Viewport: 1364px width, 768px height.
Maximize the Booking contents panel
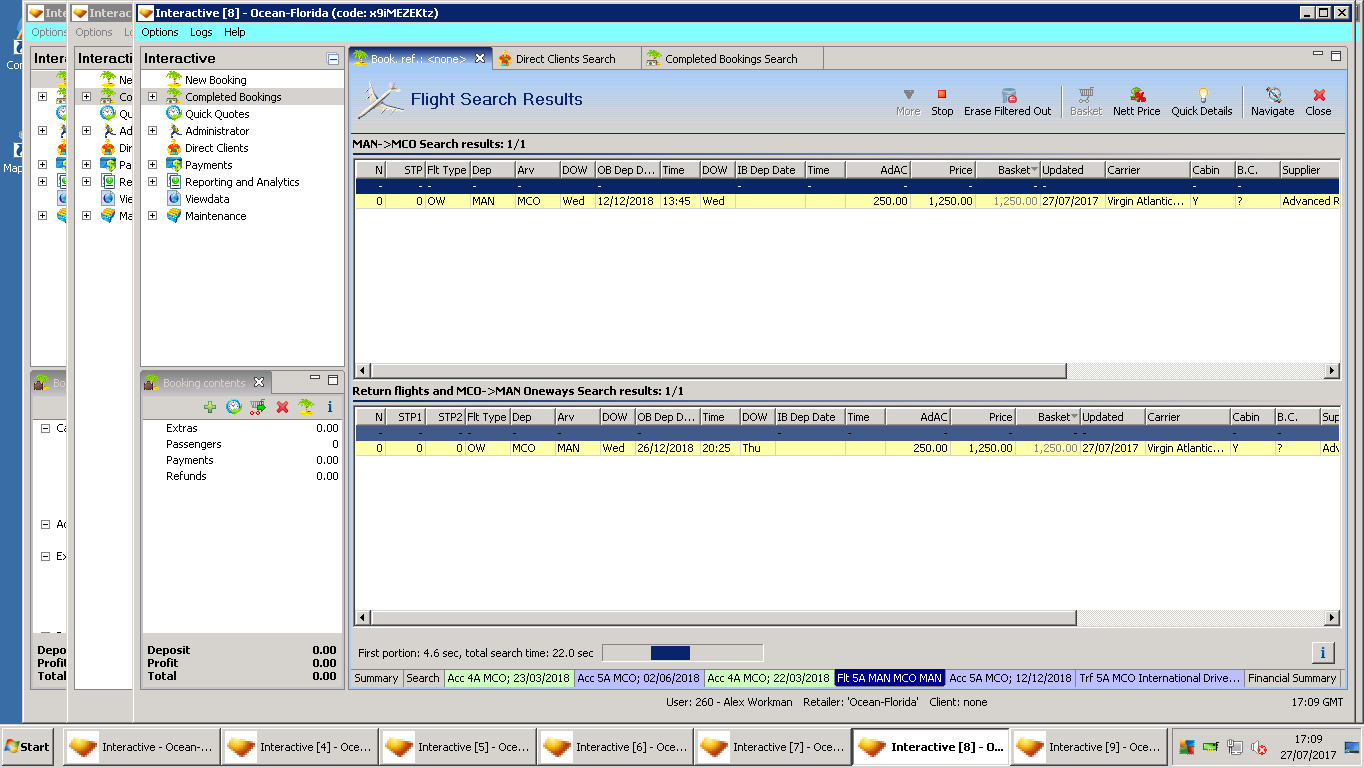pos(333,380)
